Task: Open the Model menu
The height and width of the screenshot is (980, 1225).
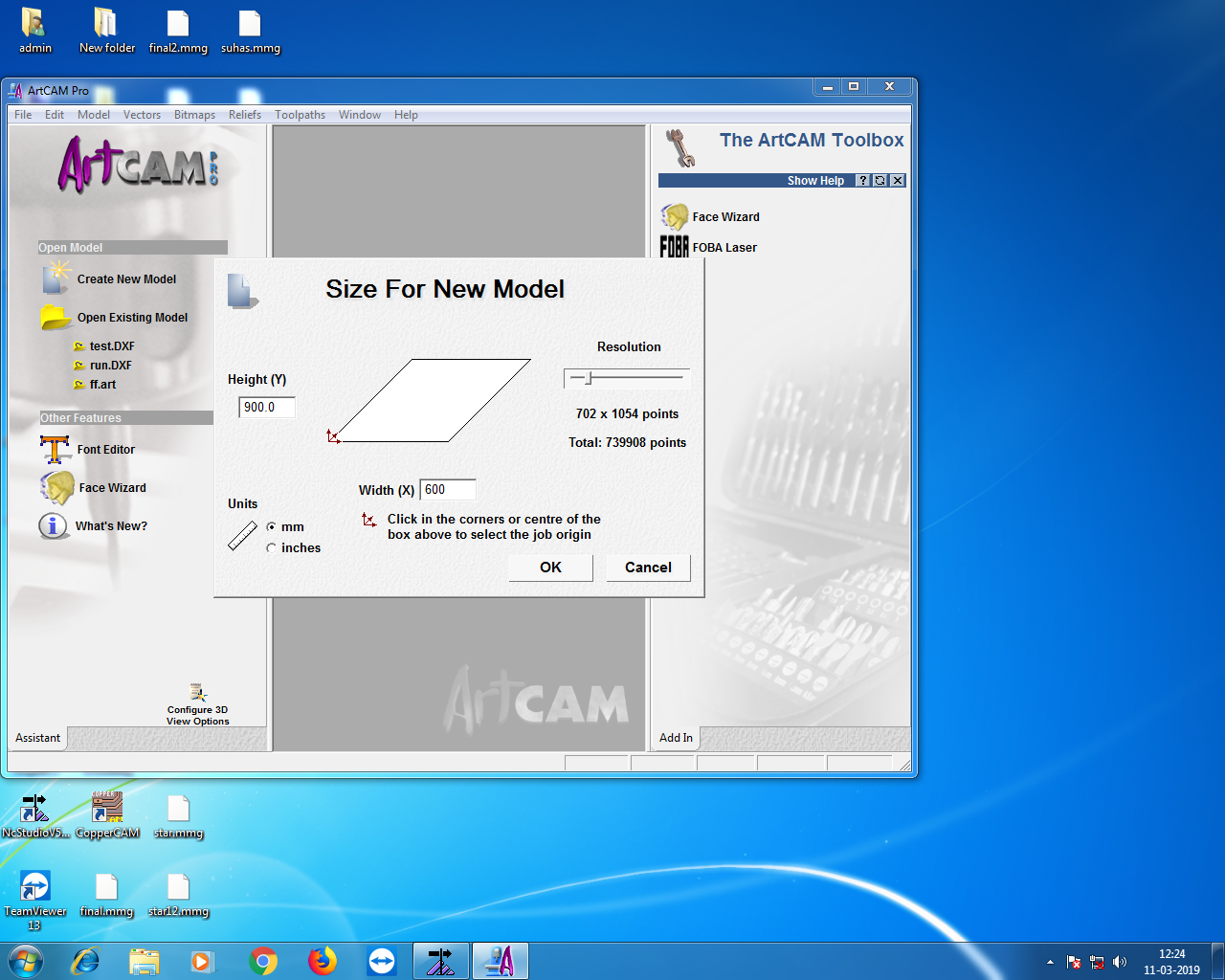Action: [94, 115]
